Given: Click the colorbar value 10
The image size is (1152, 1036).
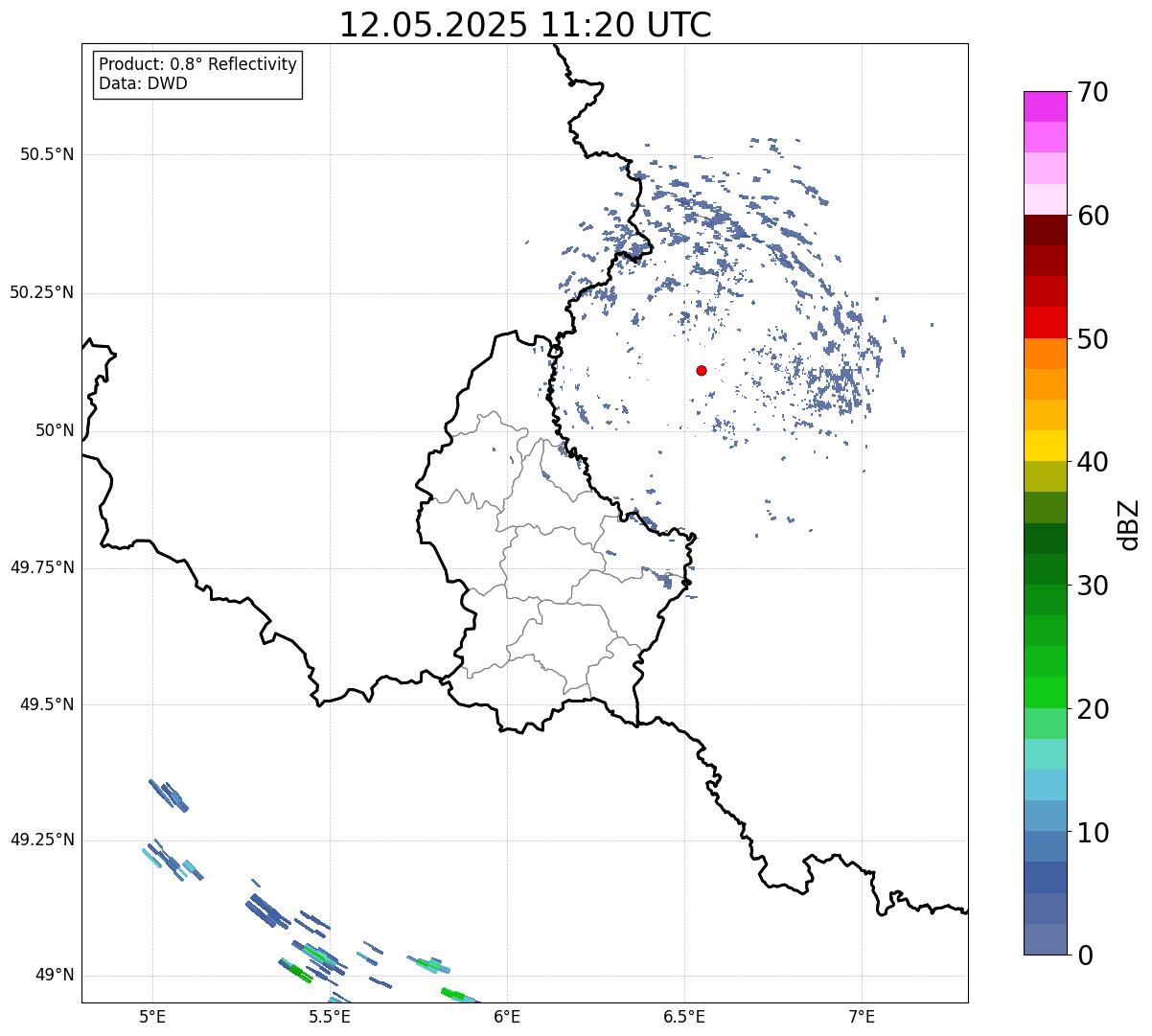Looking at the screenshot, I should point(1093,832).
